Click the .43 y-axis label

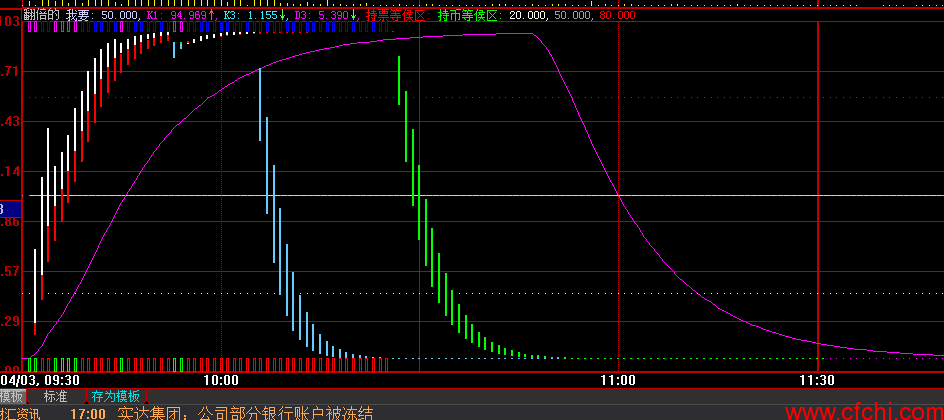10,122
